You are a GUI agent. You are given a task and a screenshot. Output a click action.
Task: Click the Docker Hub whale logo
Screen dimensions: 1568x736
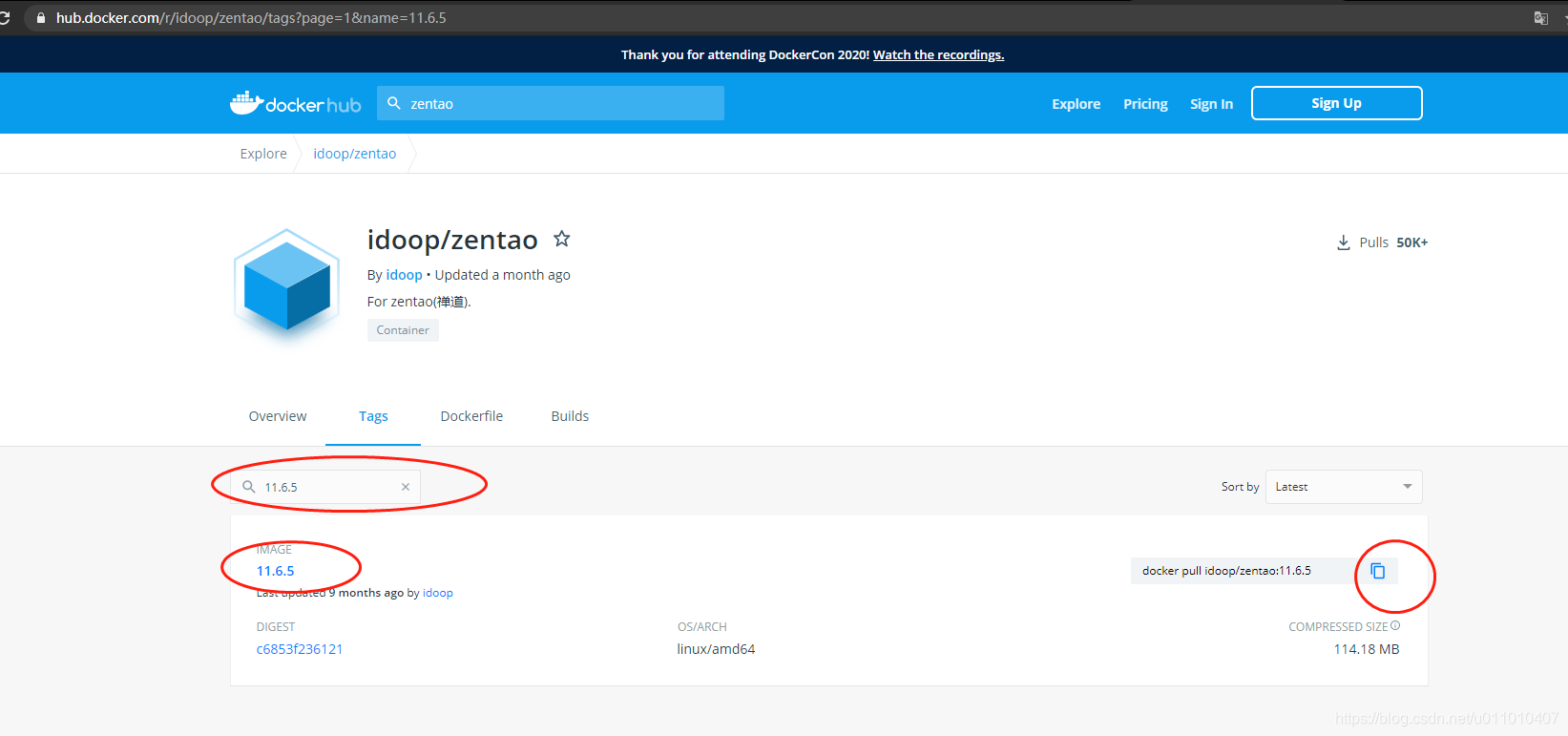pyautogui.click(x=295, y=103)
